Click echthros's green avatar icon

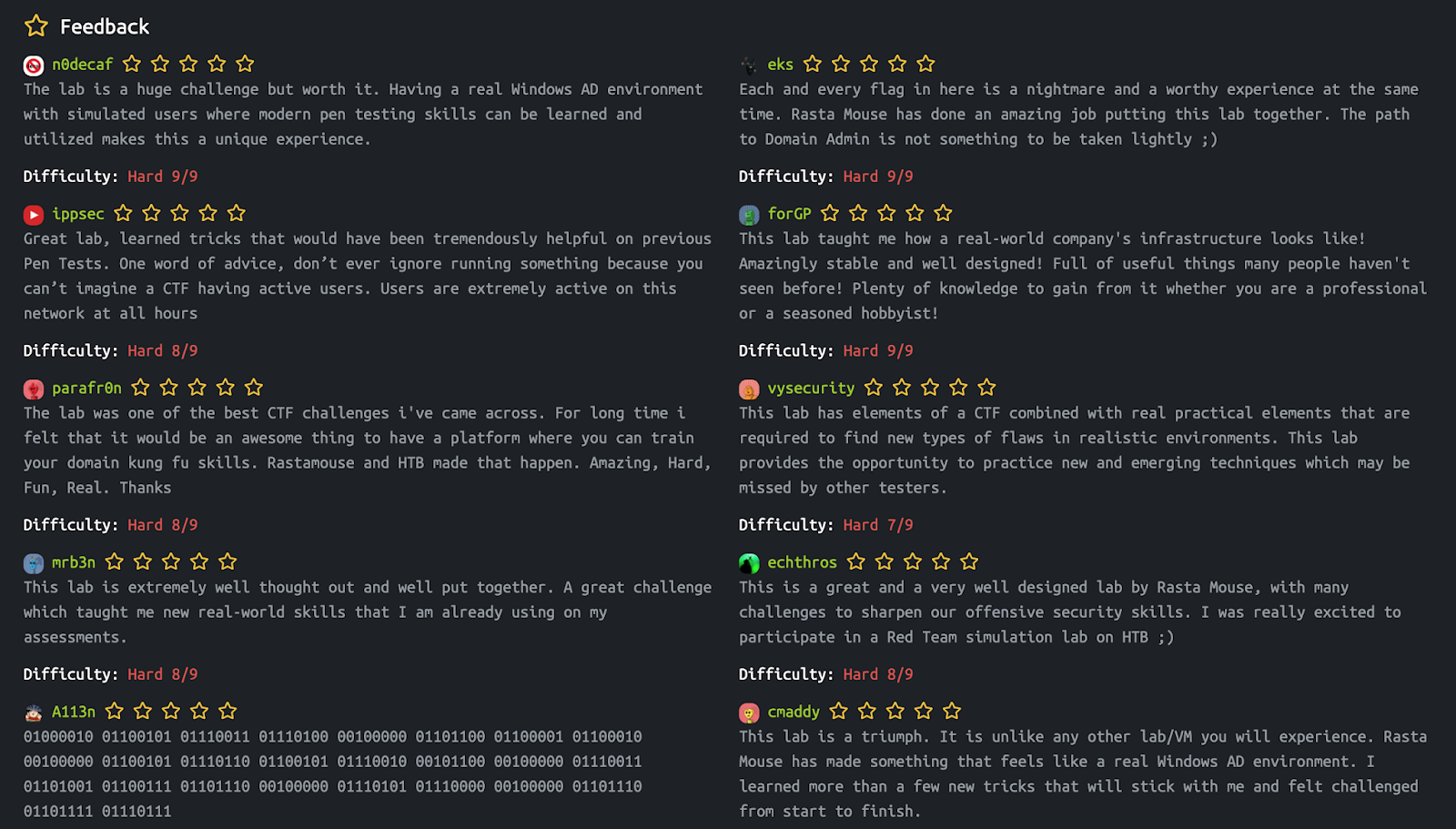(749, 563)
